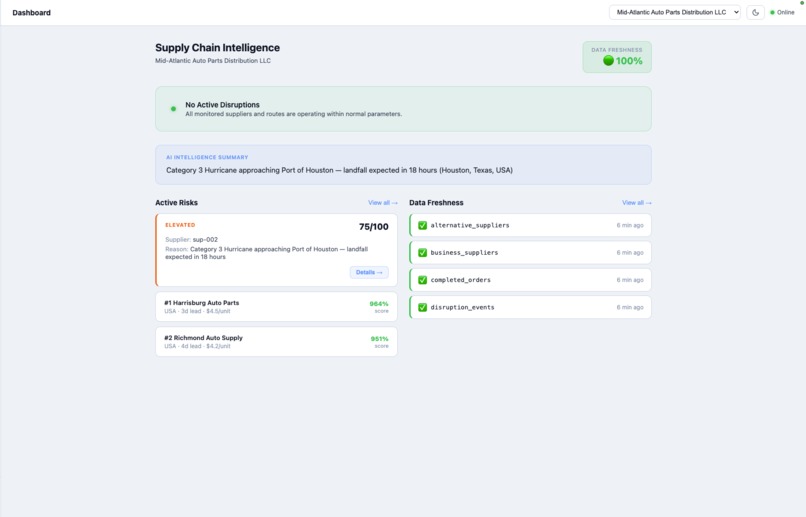Click the sup-002 supplier ID
806x517 pixels.
click(x=205, y=239)
